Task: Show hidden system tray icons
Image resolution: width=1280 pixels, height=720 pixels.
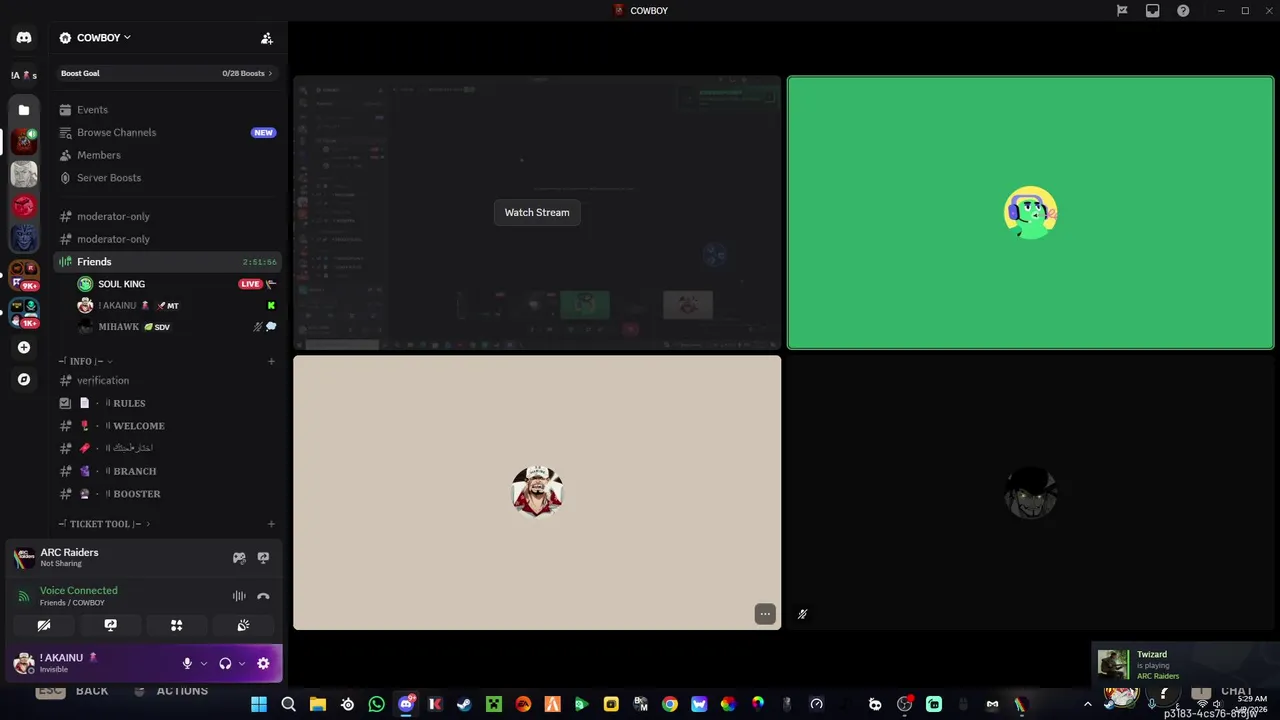Action: (1088, 704)
